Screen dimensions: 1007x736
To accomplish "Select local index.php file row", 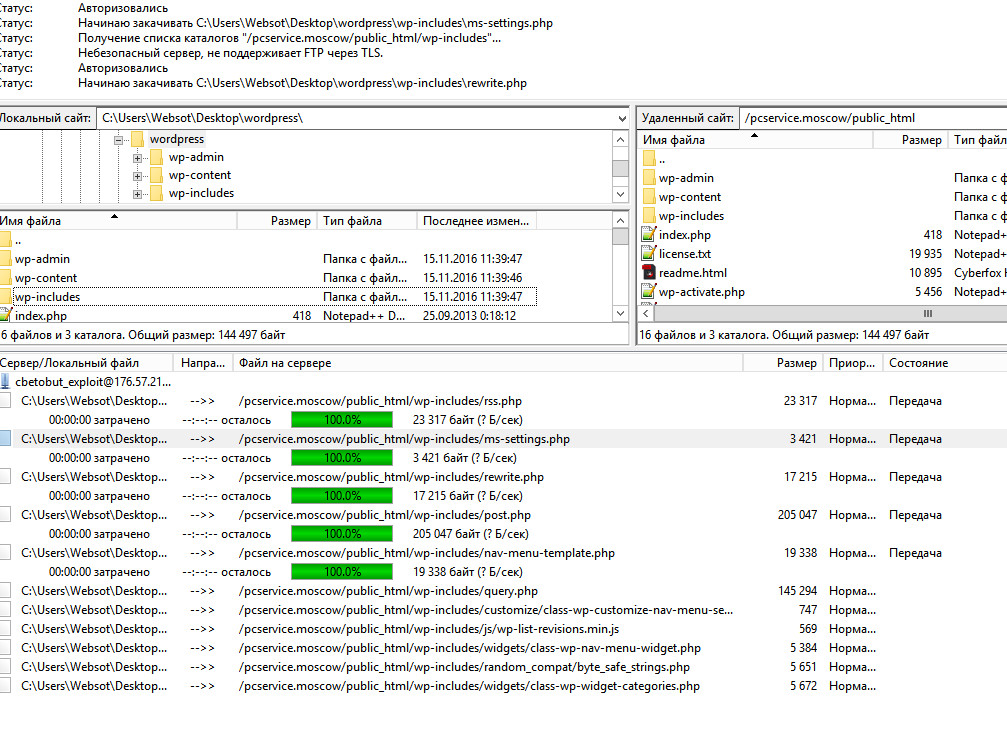I will coord(268,315).
